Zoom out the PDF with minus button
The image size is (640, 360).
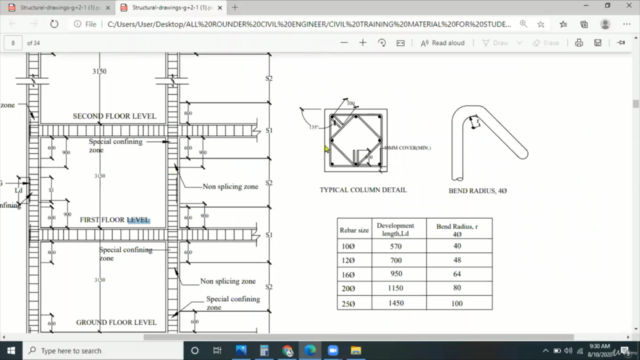coord(344,43)
